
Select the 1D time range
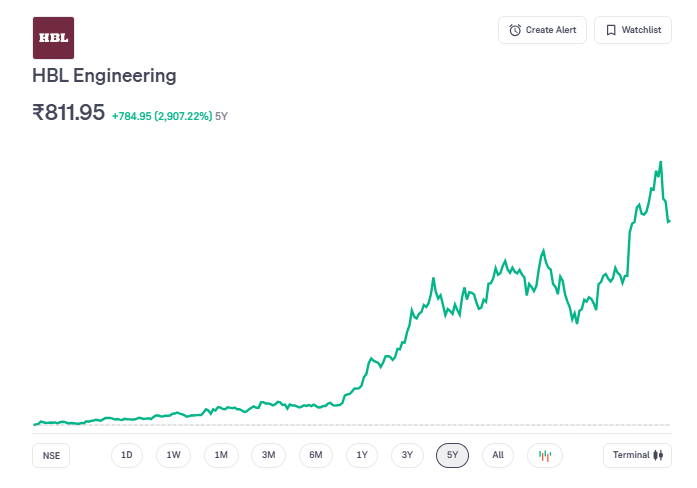pyautogui.click(x=127, y=455)
